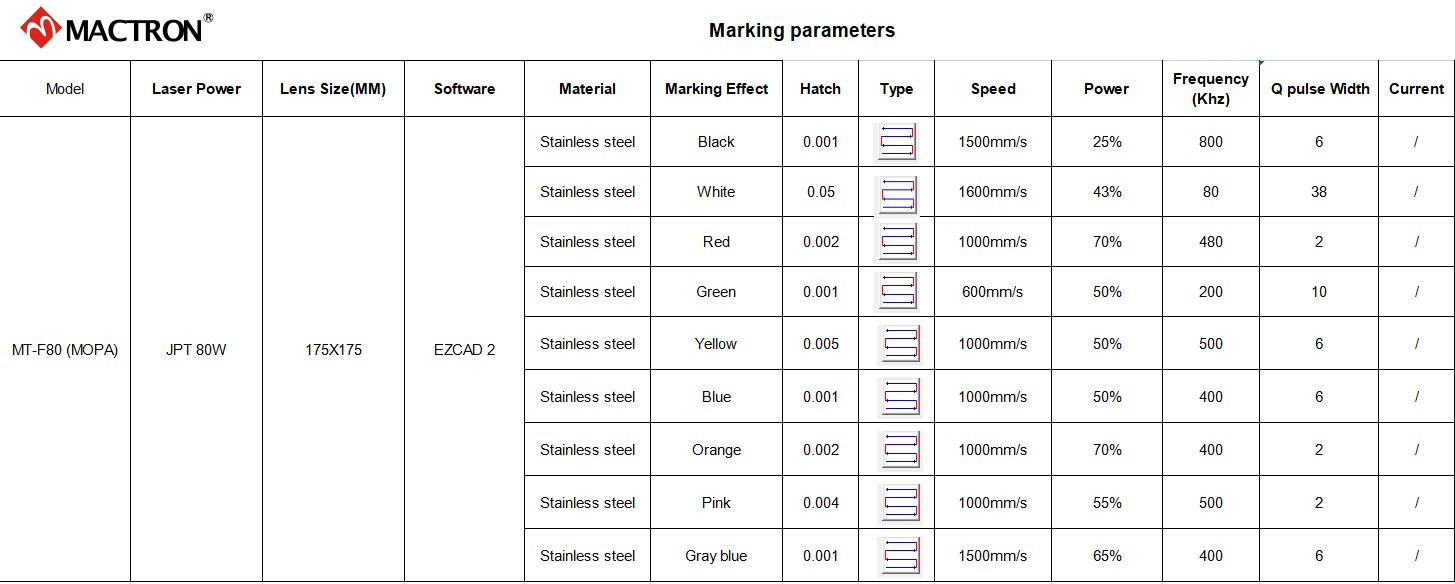Viewport: 1455px width, 584px height.
Task: Select the 200 frequency cell
Action: 1210,292
